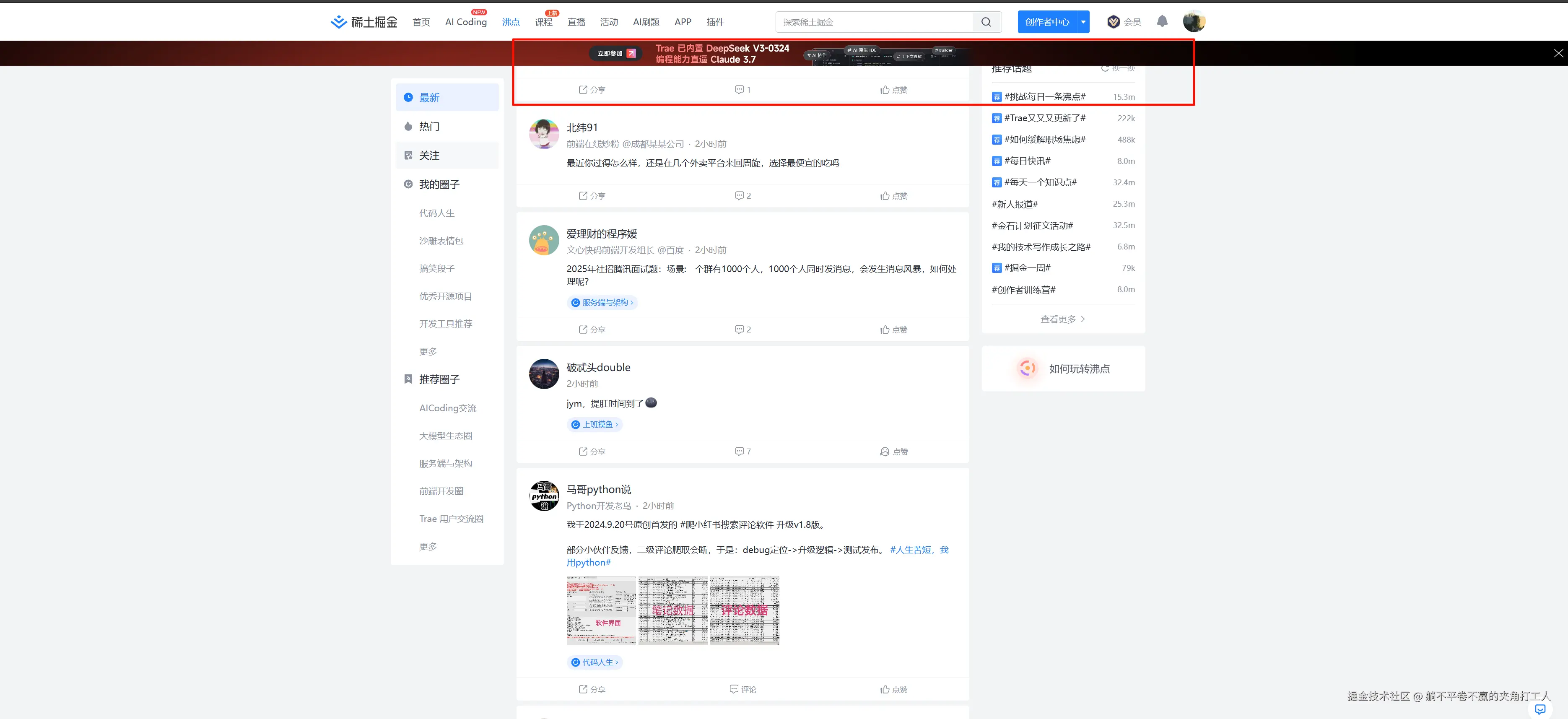Click the 换一换 refresh icon for recommended topics

click(1105, 68)
